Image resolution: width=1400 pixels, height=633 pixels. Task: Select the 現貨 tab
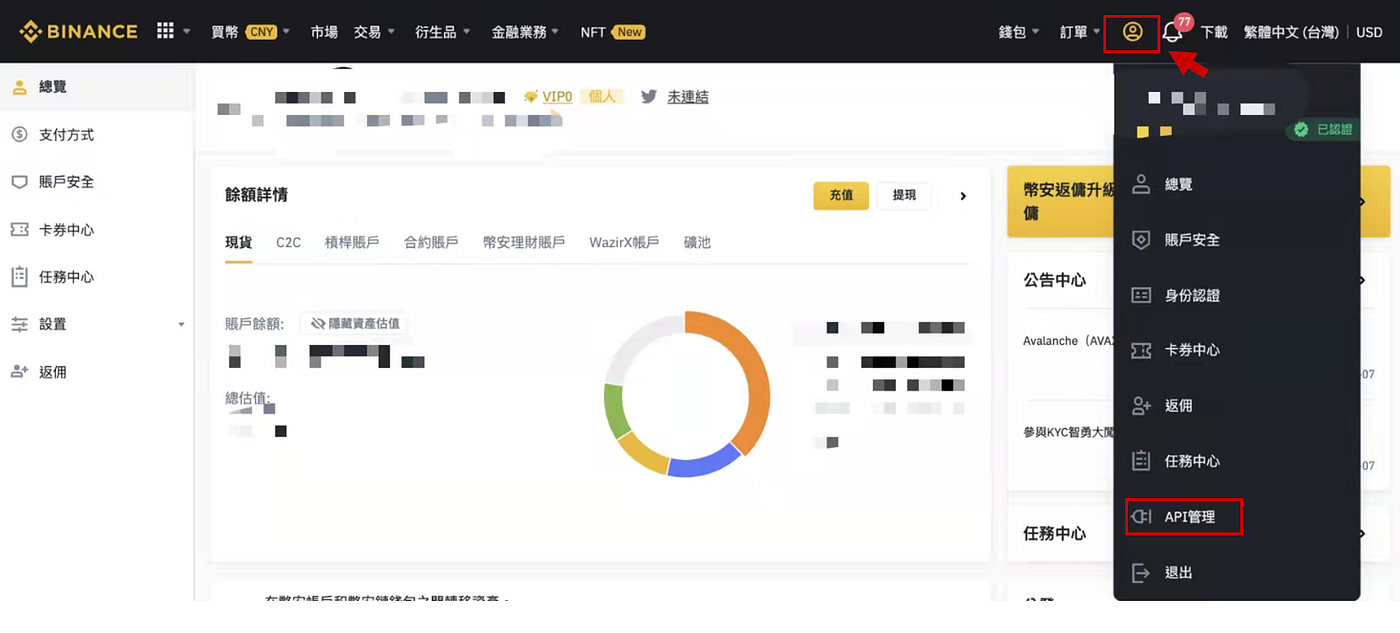[238, 242]
